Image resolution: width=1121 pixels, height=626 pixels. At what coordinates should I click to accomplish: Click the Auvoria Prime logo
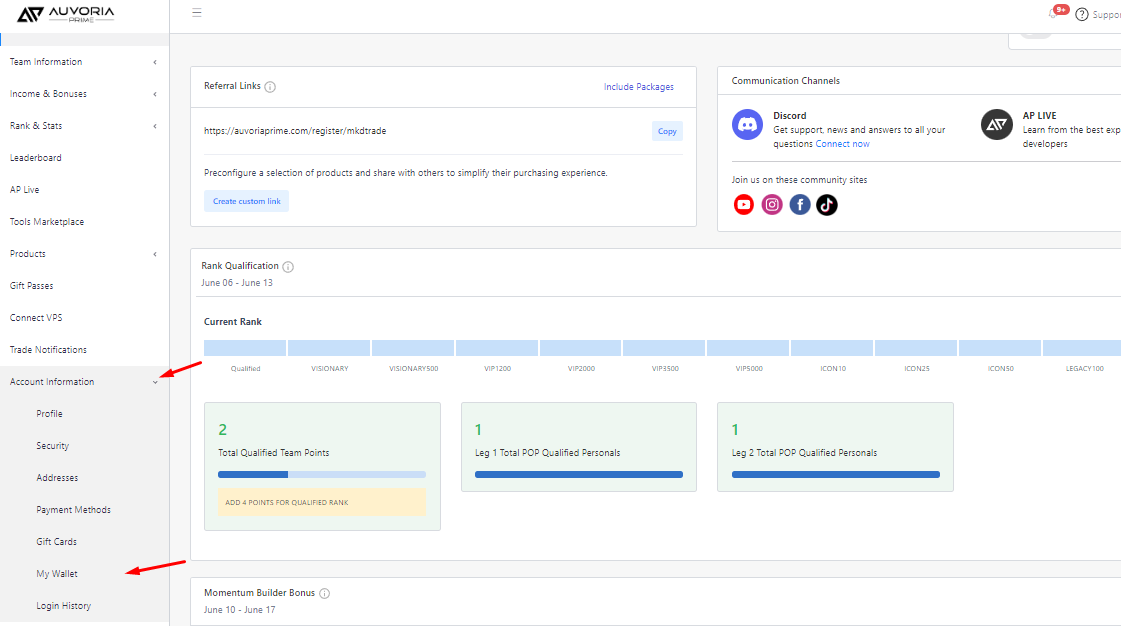click(x=66, y=14)
